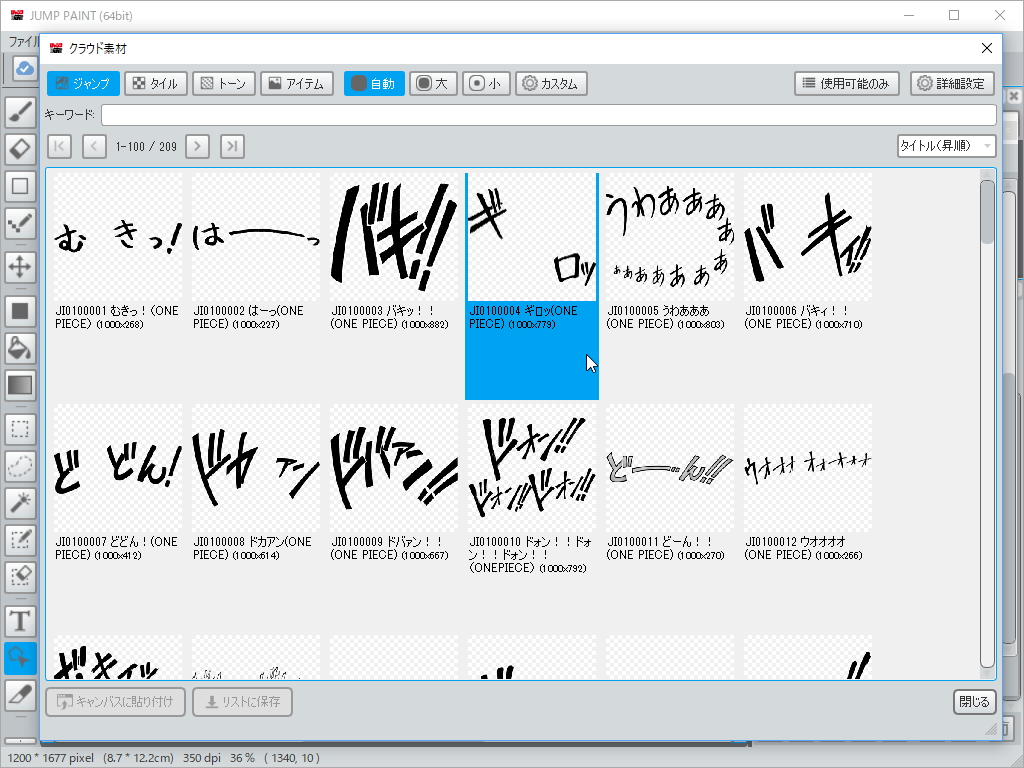Select the highlighted Operation tool
Viewport: 1024px width, 768px height.
(x=20, y=658)
